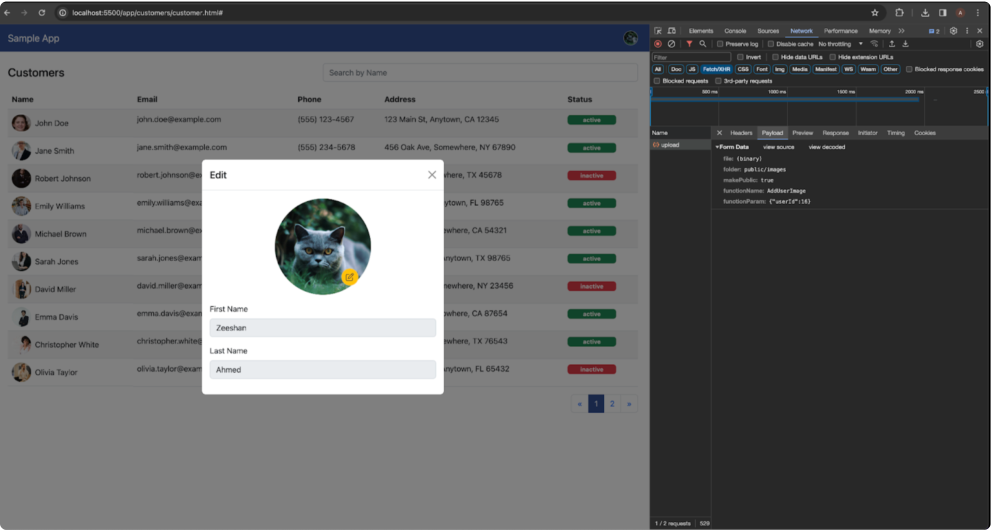992x530 pixels.
Task: Toggle the browser side panel icon
Action: (943, 13)
